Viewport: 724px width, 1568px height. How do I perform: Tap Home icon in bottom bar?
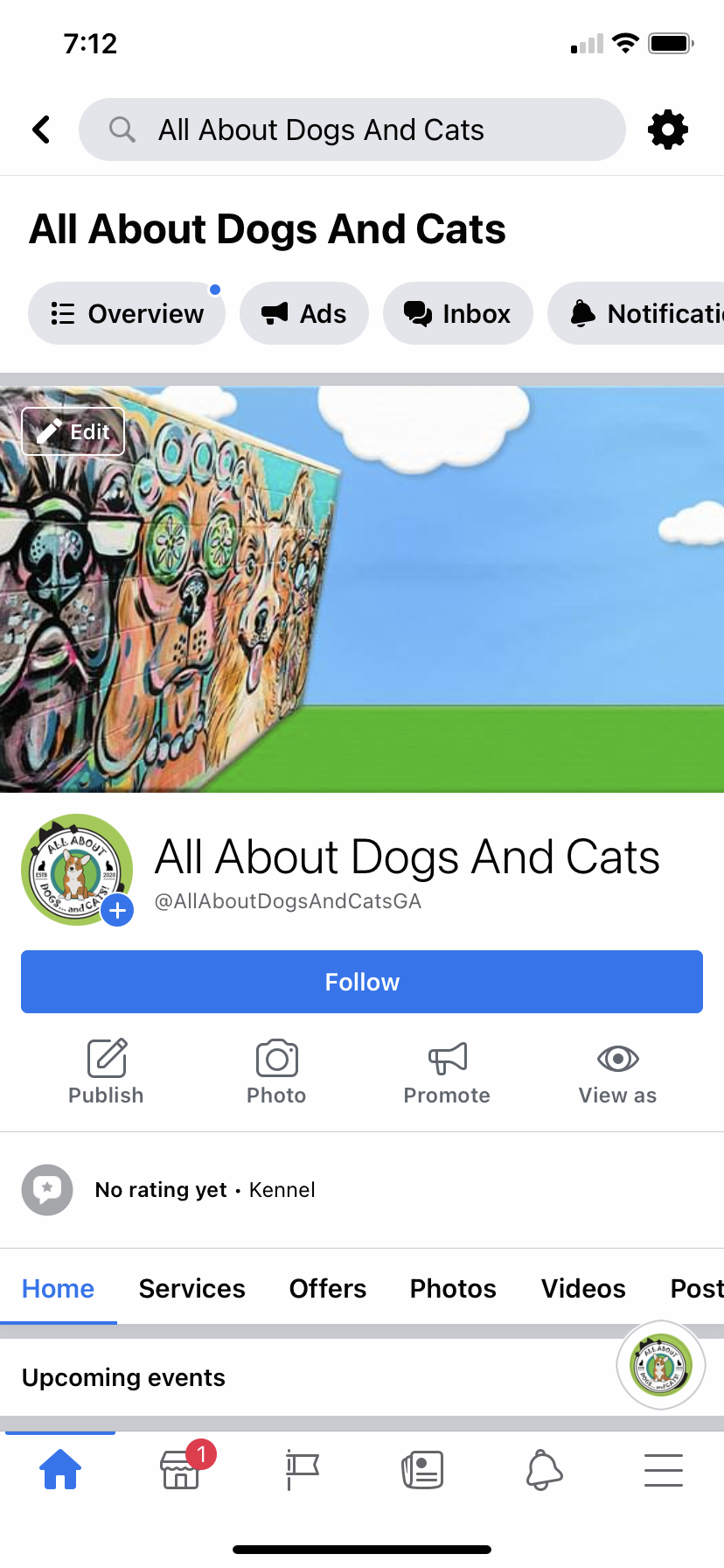(60, 1469)
